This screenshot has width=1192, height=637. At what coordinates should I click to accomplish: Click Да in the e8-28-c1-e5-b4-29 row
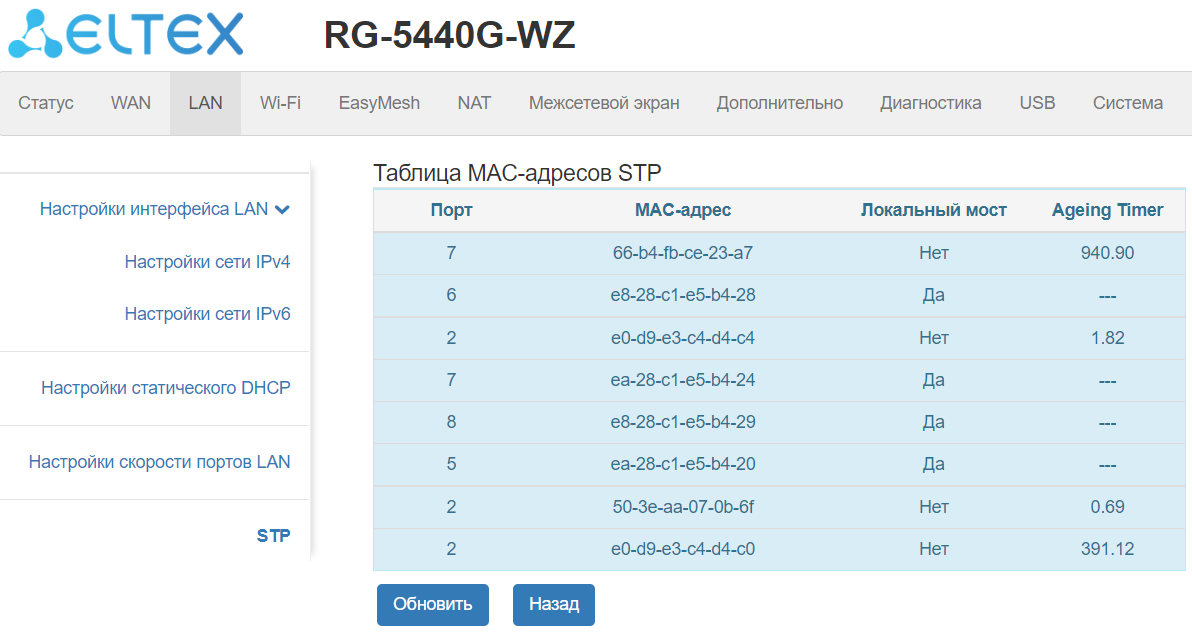[934, 422]
